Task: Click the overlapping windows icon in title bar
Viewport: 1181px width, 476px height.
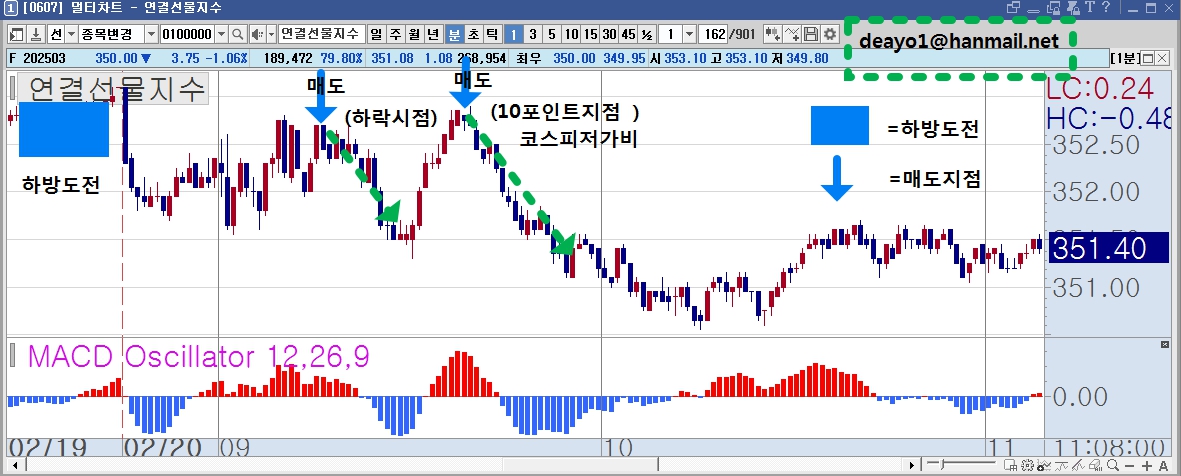Action: (1013, 7)
